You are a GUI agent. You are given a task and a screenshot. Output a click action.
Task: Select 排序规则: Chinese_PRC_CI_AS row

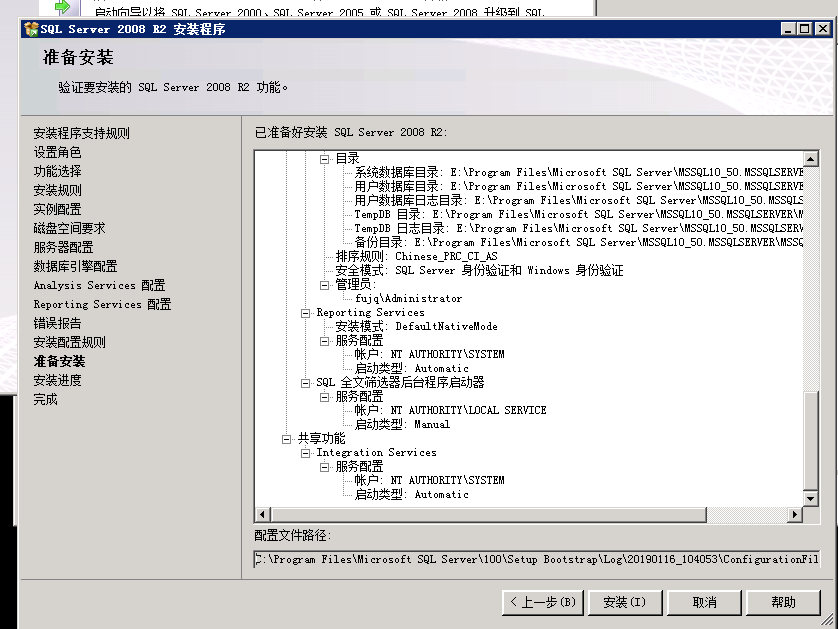pos(416,257)
